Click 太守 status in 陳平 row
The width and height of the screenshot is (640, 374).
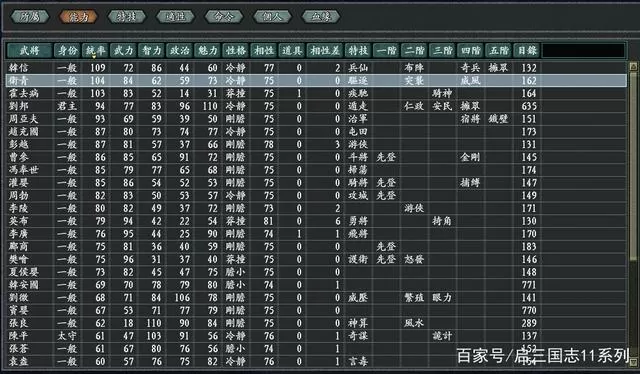(67, 336)
